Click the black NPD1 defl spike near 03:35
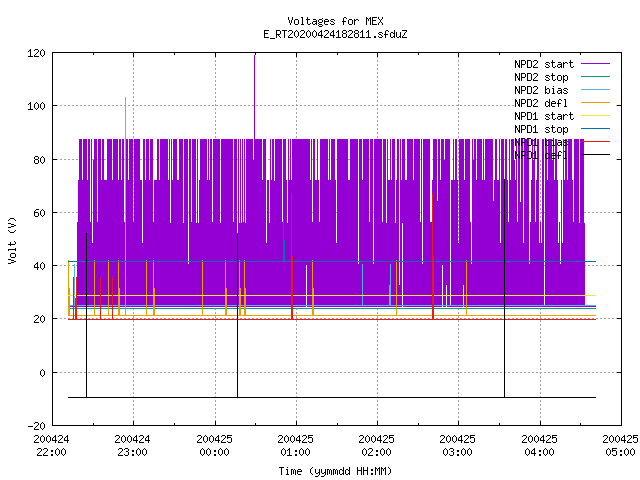This screenshot has height=480, width=640. 504,288
